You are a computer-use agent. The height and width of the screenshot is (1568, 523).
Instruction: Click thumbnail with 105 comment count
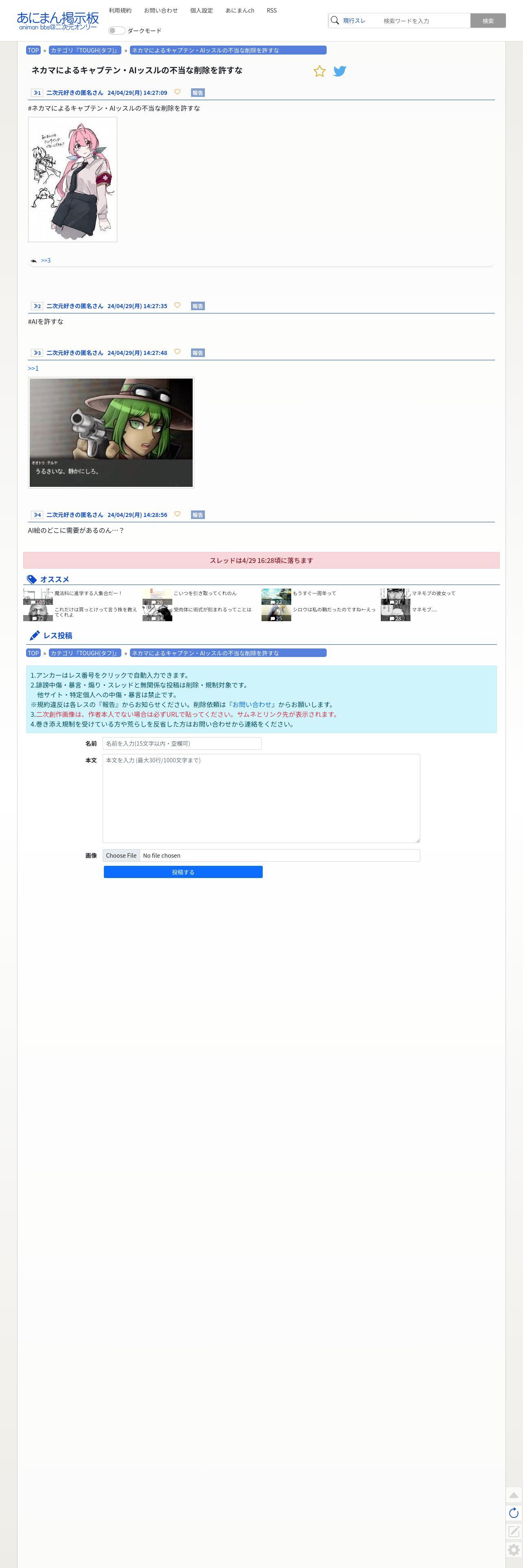[38, 596]
